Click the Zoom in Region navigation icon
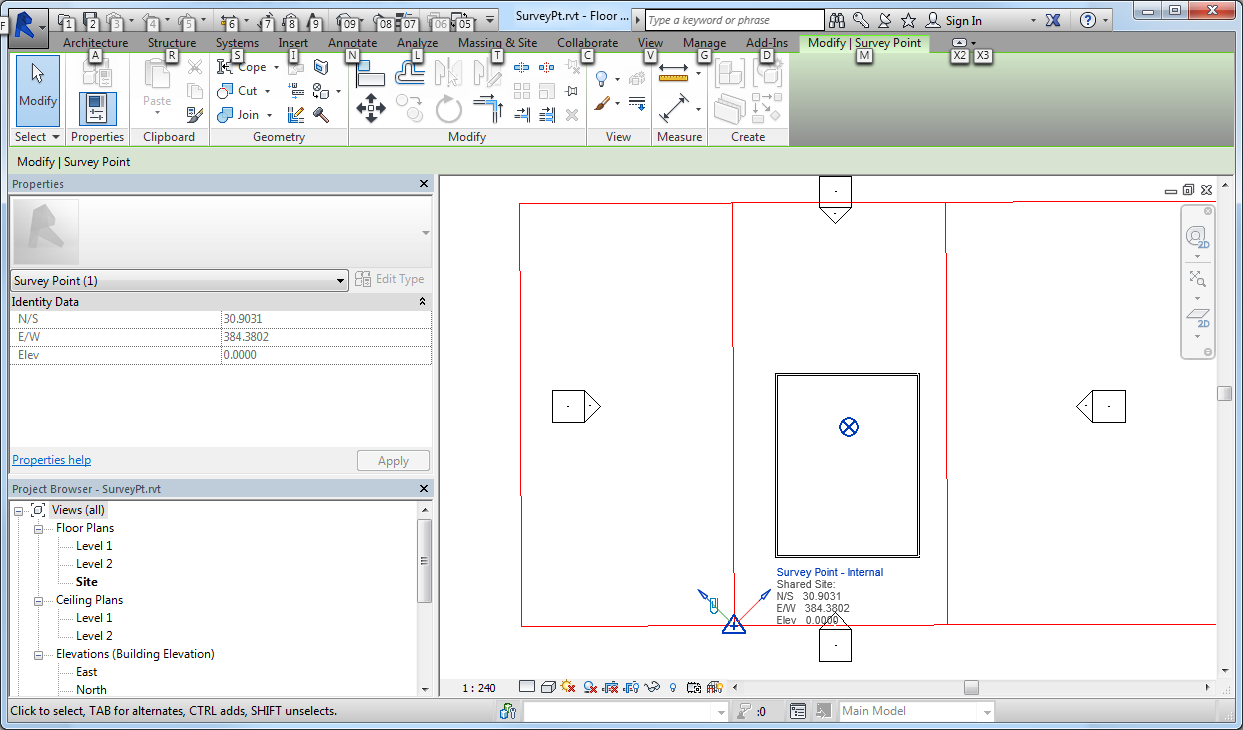1243x730 pixels. 1197,279
